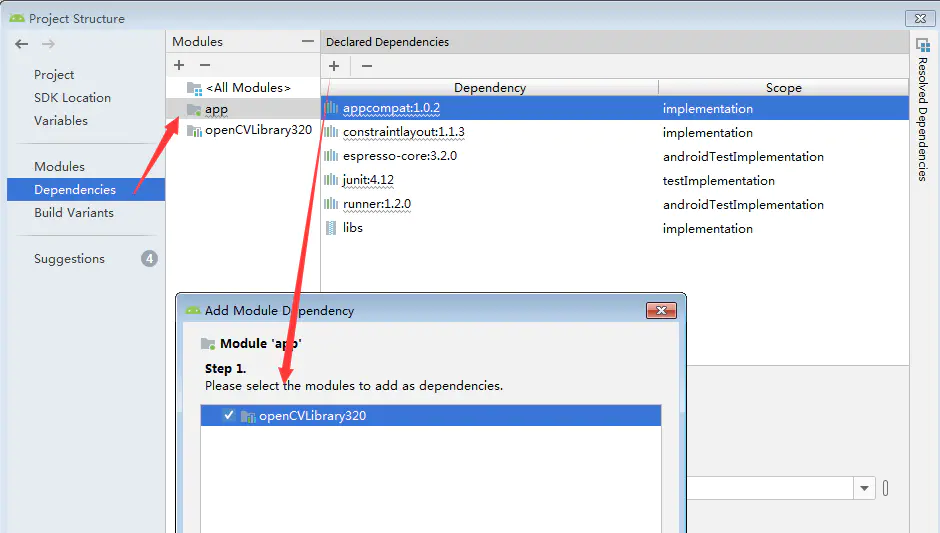Add a declared dependency with plus icon
Viewport: 940px width, 533px height.
(x=334, y=66)
